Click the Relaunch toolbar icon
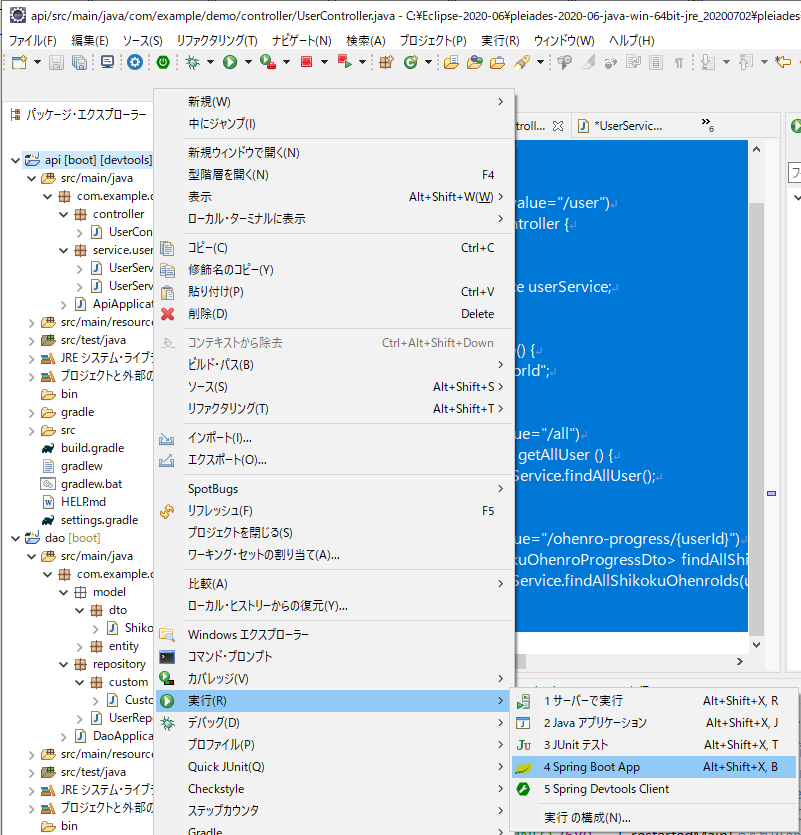801x835 pixels. point(344,62)
